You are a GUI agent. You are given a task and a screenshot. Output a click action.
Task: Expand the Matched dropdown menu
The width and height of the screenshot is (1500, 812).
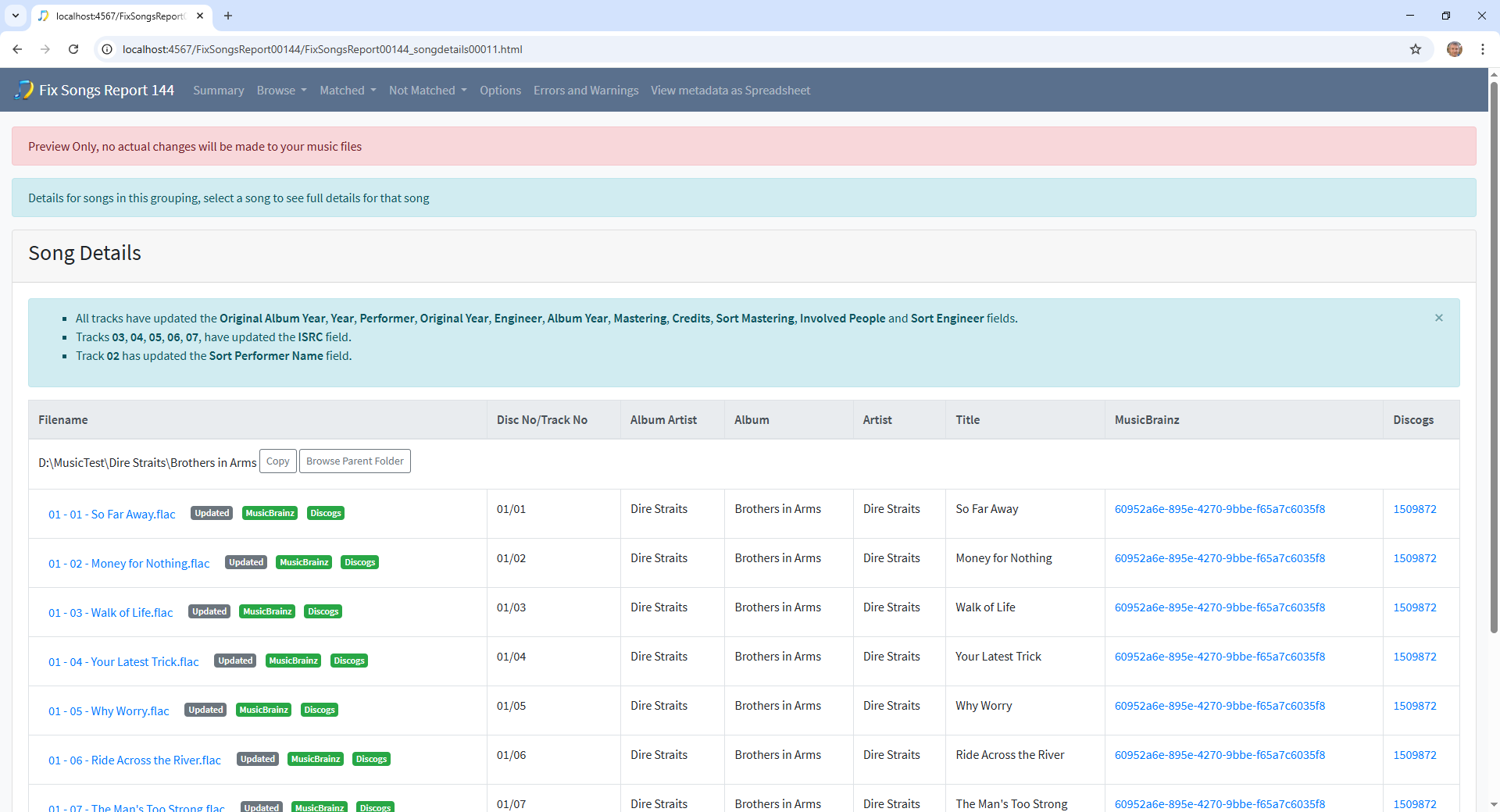[348, 91]
